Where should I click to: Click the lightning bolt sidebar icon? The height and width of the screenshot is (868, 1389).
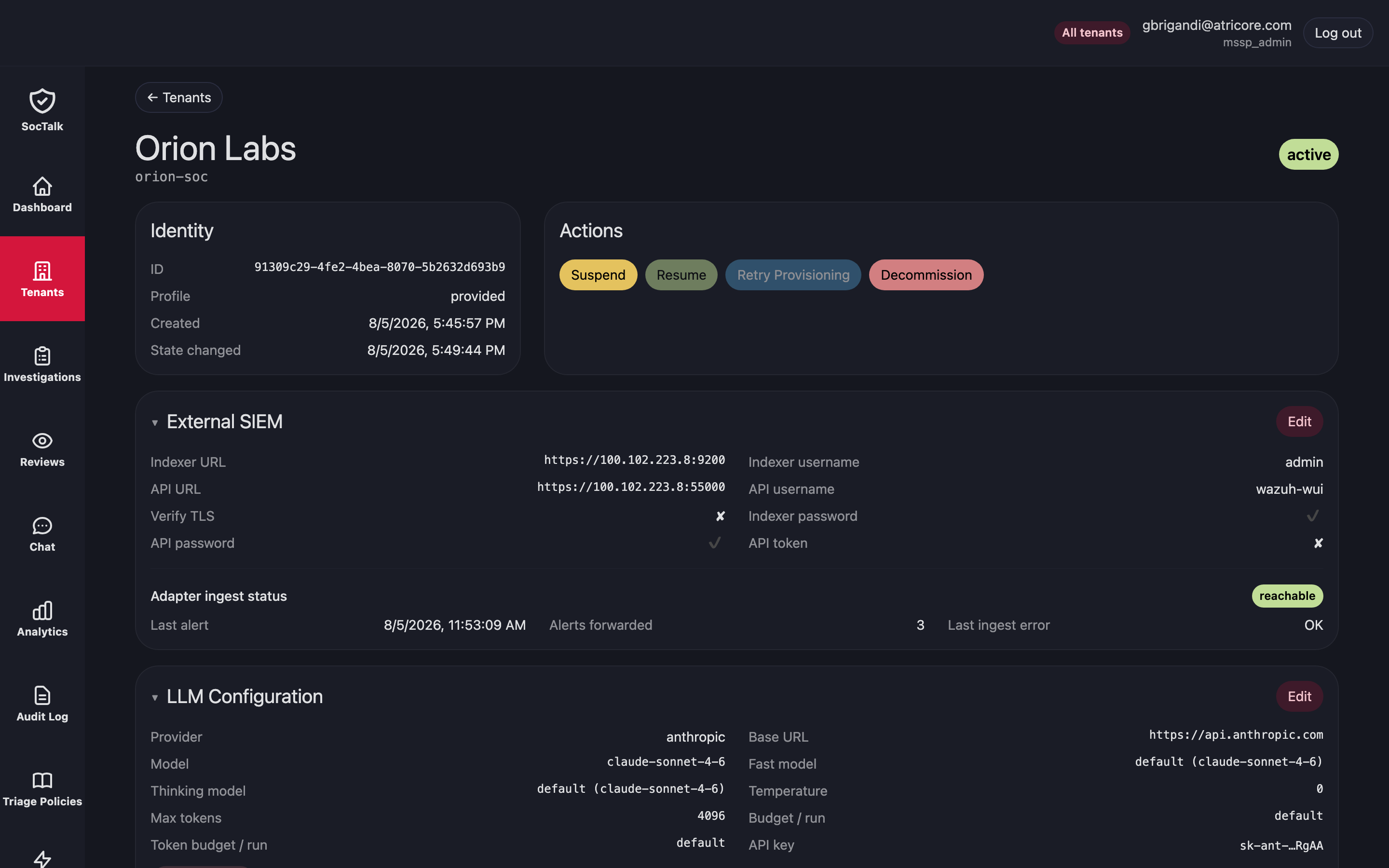click(42, 859)
